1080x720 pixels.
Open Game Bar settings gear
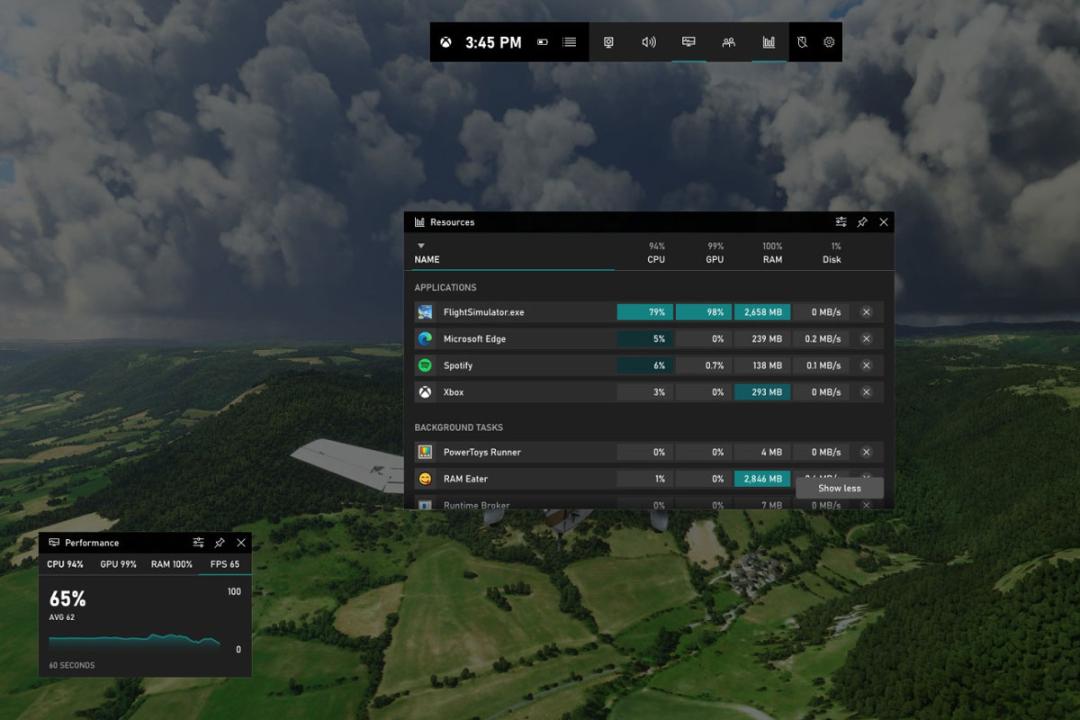(x=829, y=43)
